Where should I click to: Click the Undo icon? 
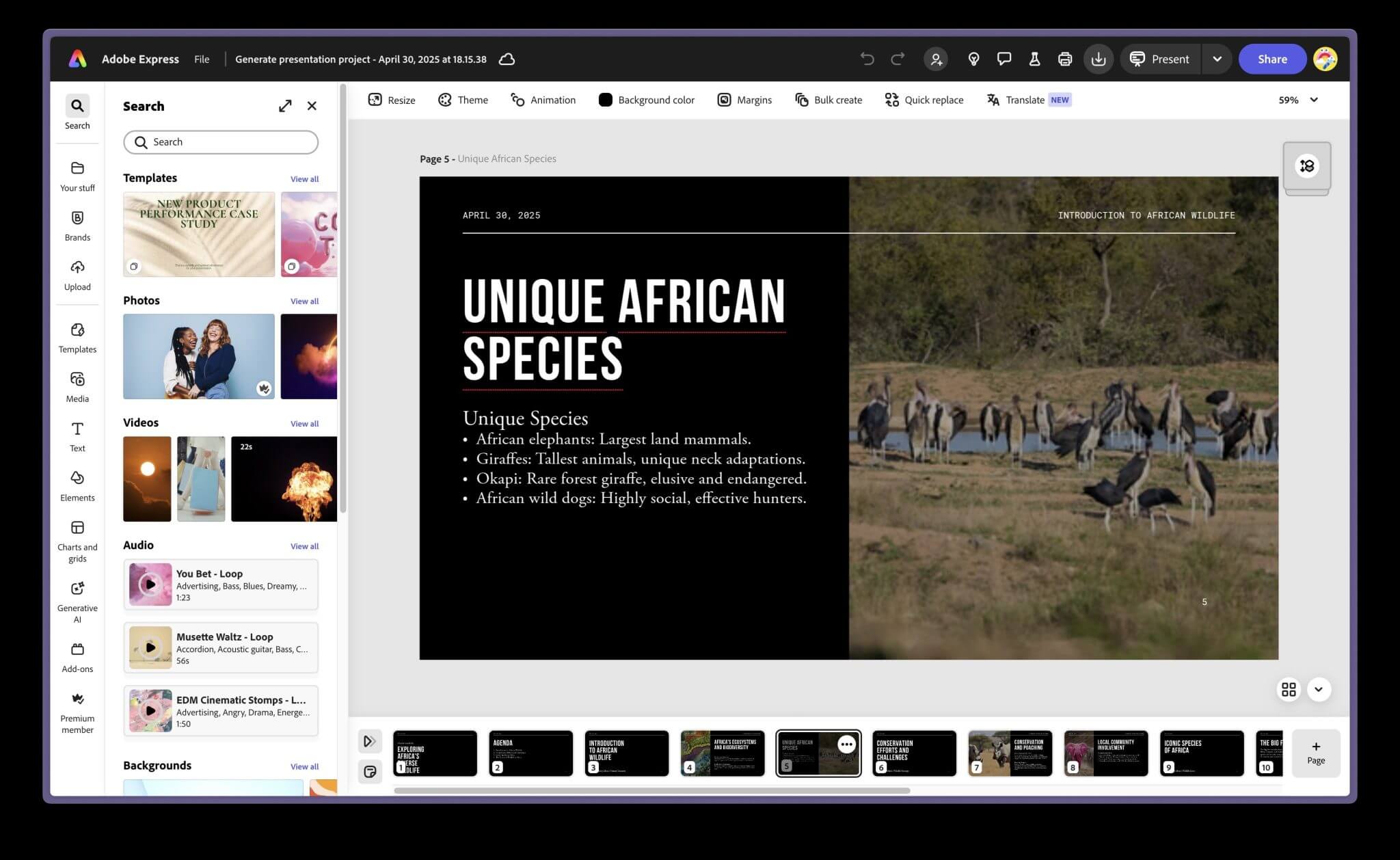click(867, 59)
